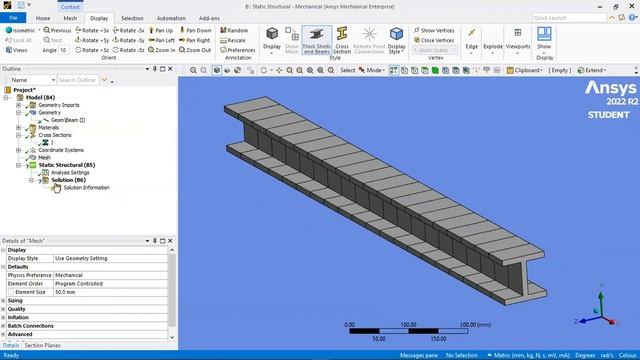640x360 pixels.
Task: Collapse the Geometry tree node
Action: 18,113
